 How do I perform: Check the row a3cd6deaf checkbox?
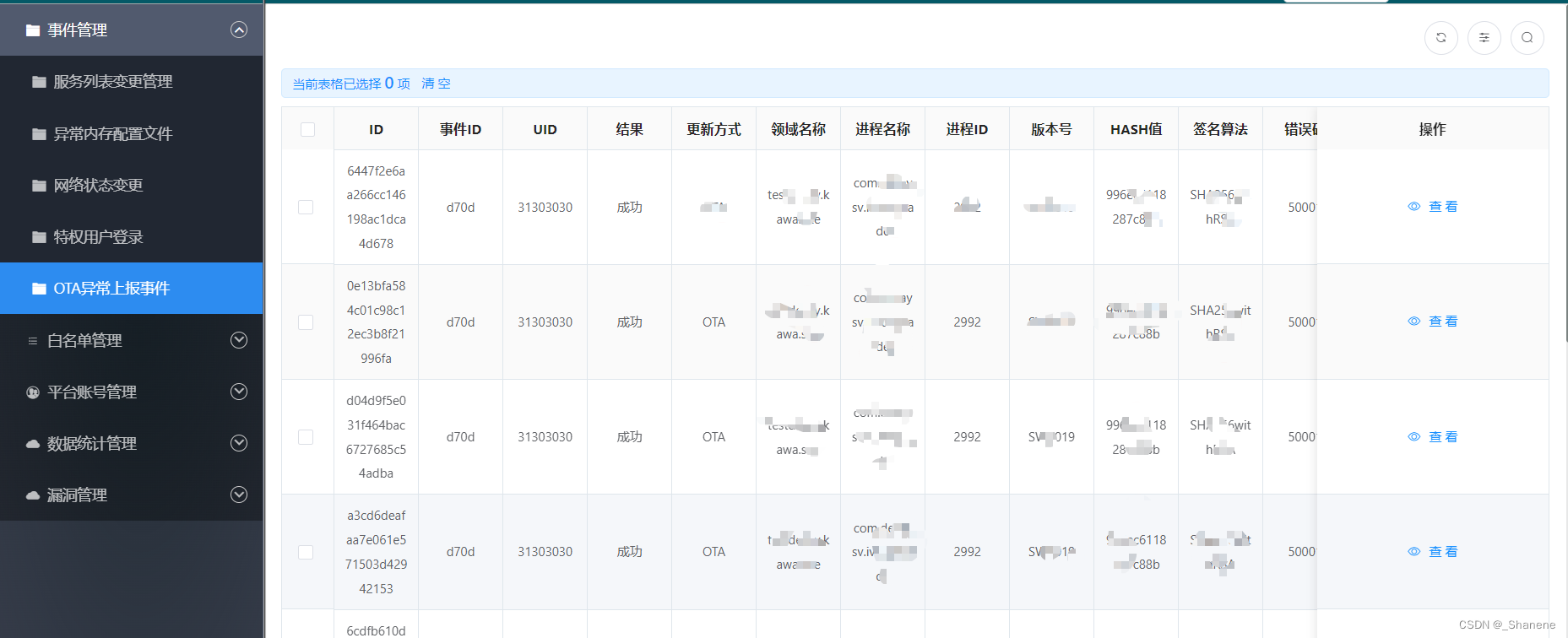[x=306, y=552]
